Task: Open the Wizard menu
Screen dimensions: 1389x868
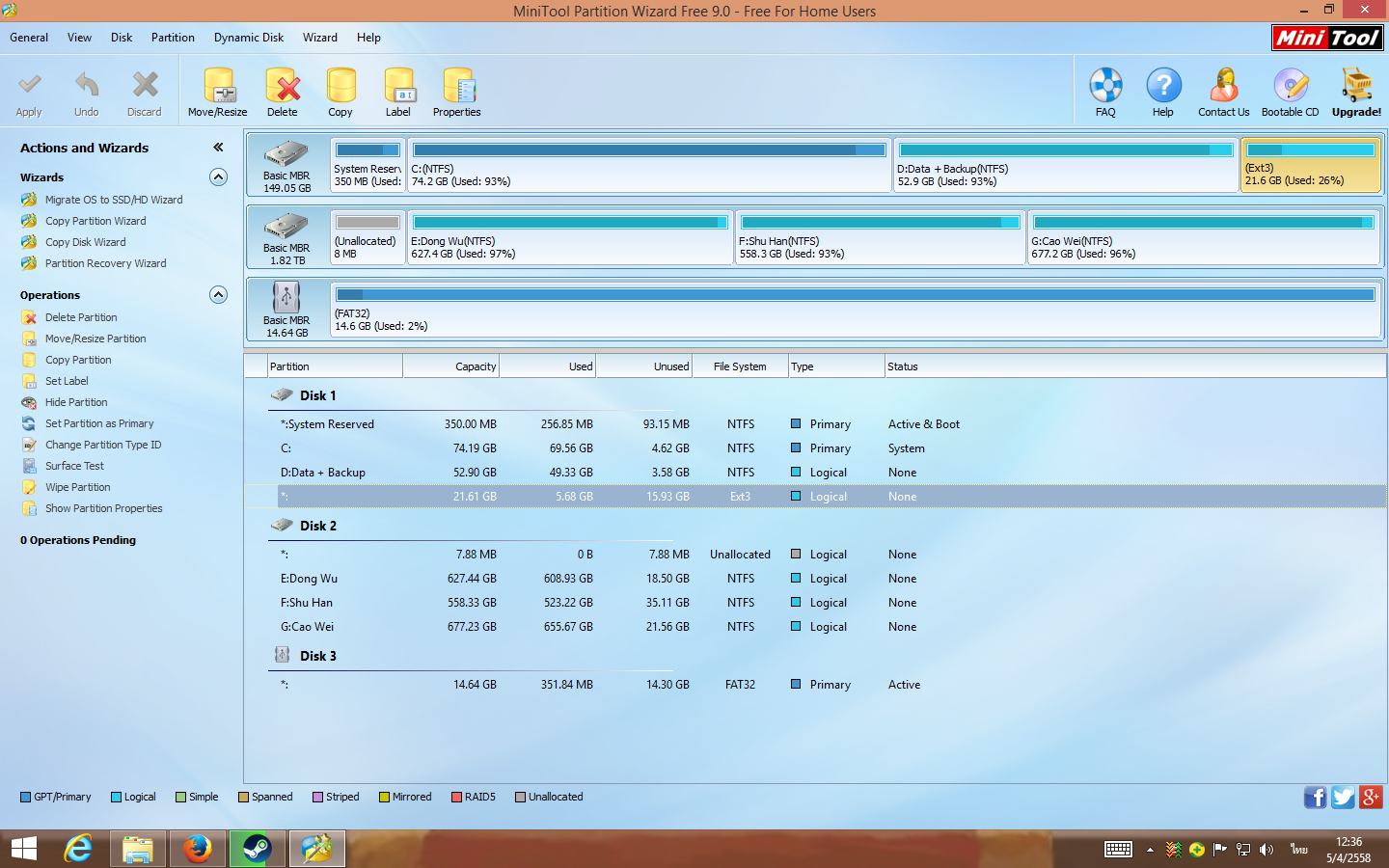Action: tap(320, 38)
